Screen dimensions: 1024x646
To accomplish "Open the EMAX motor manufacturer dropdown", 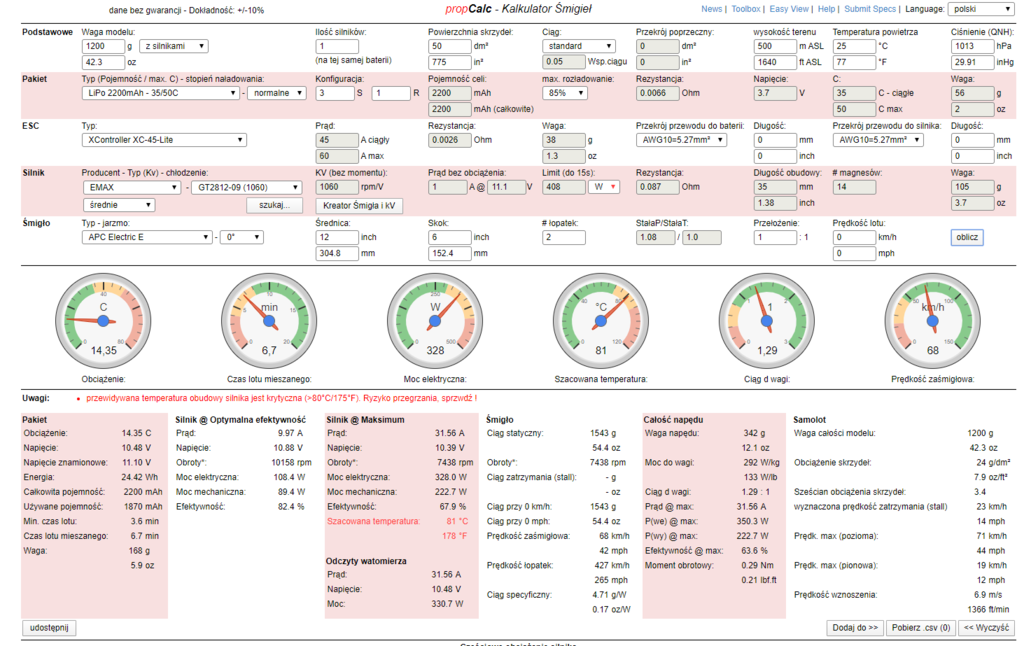I will pyautogui.click(x=131, y=187).
